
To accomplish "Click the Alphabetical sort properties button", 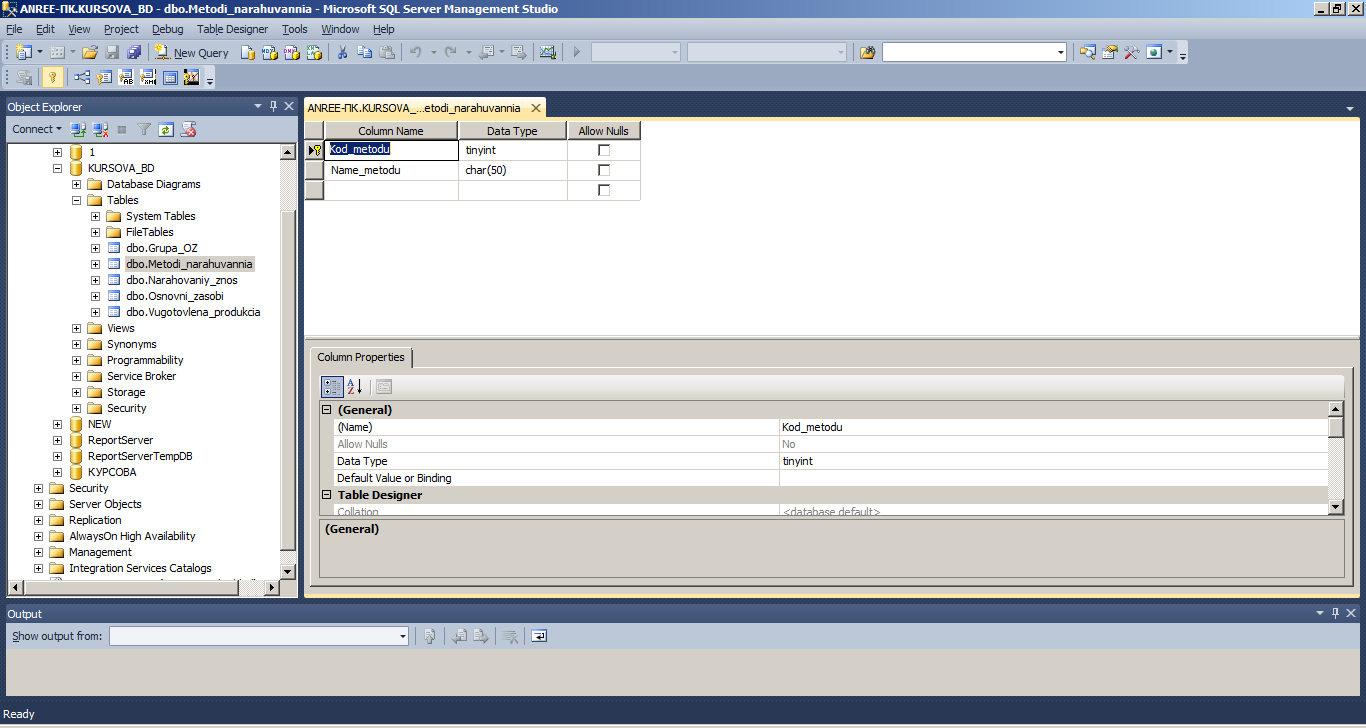I will point(355,387).
